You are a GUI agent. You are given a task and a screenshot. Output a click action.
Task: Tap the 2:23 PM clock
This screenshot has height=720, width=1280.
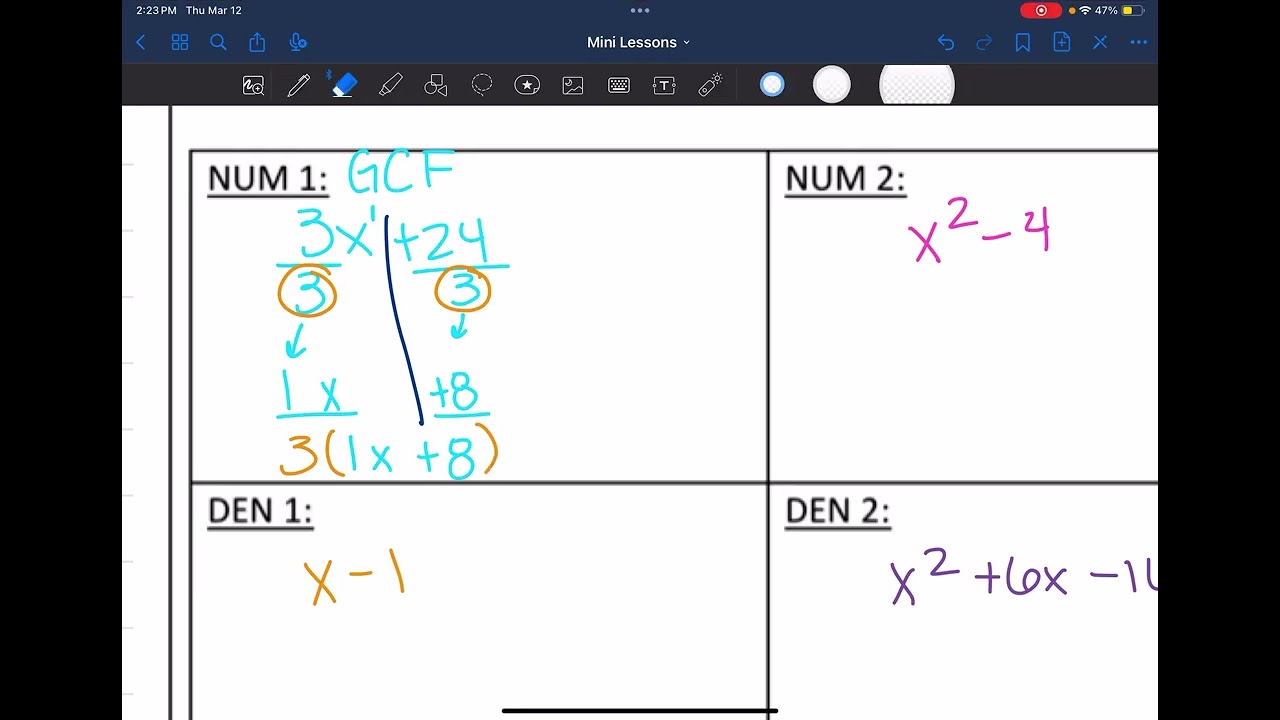tap(156, 10)
